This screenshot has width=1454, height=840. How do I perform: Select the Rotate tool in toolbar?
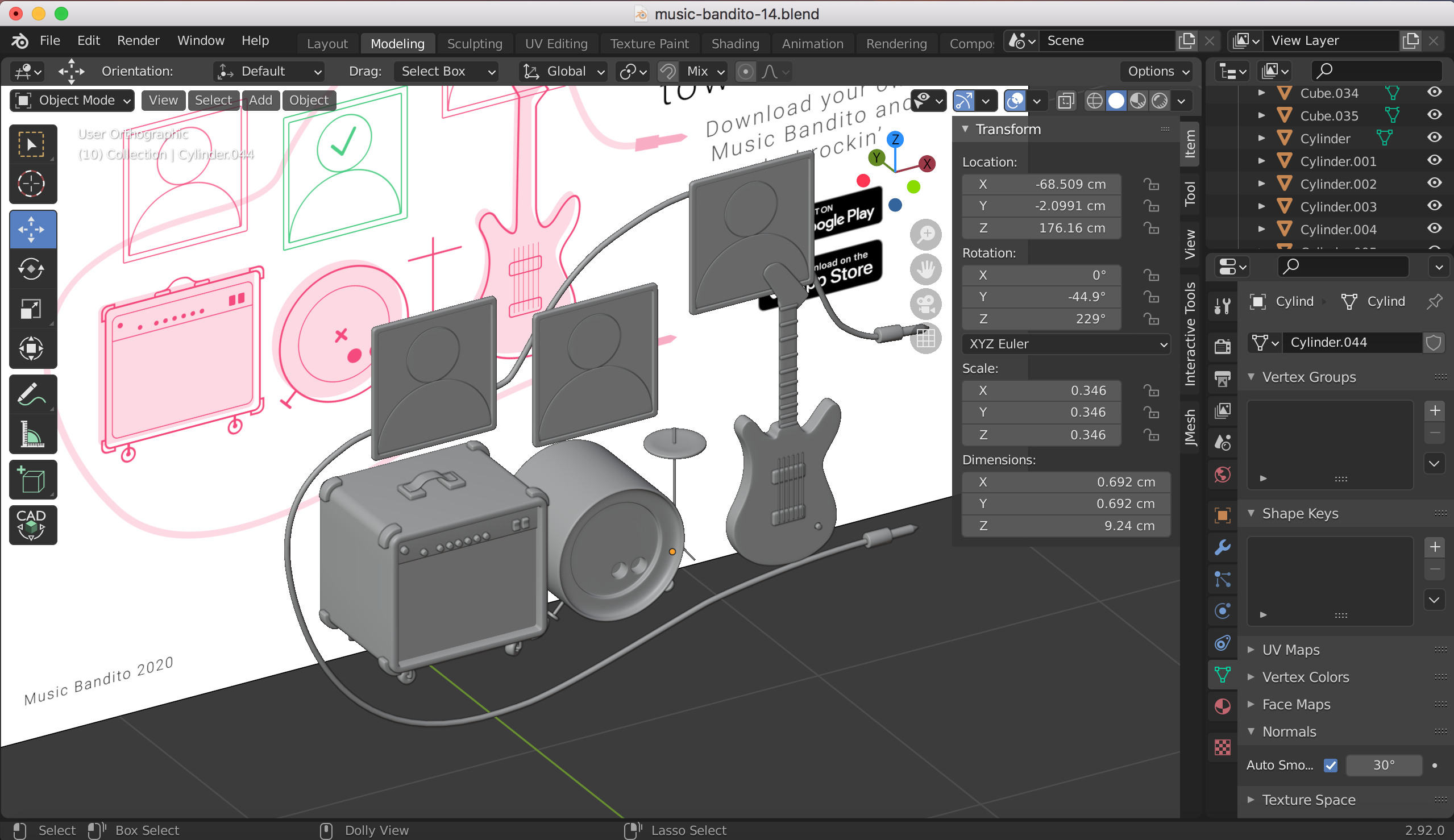pos(32,269)
